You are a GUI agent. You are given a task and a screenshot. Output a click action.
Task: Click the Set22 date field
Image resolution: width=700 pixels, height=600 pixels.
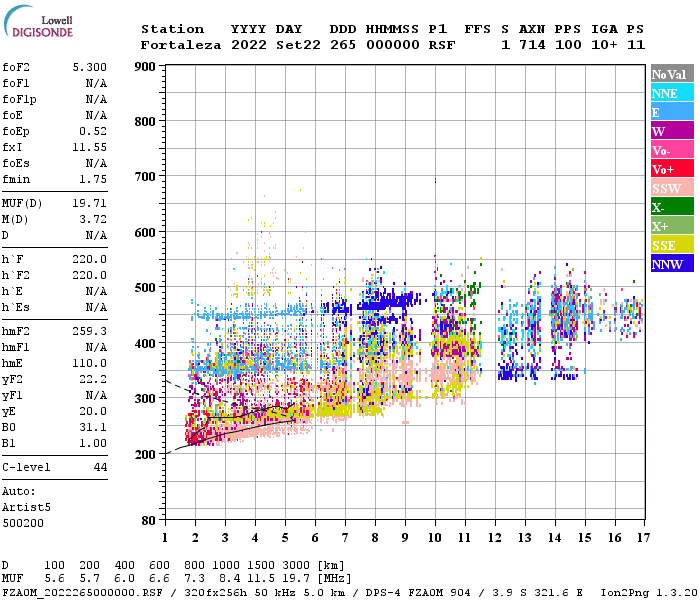[x=298, y=45]
